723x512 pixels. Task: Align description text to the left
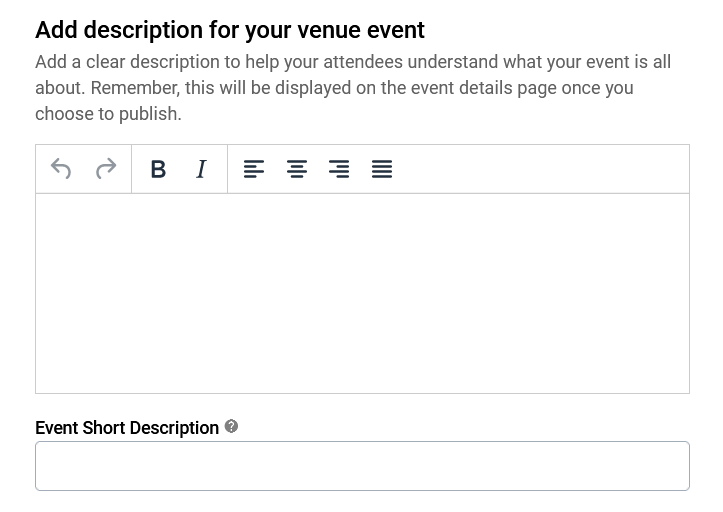coord(254,169)
